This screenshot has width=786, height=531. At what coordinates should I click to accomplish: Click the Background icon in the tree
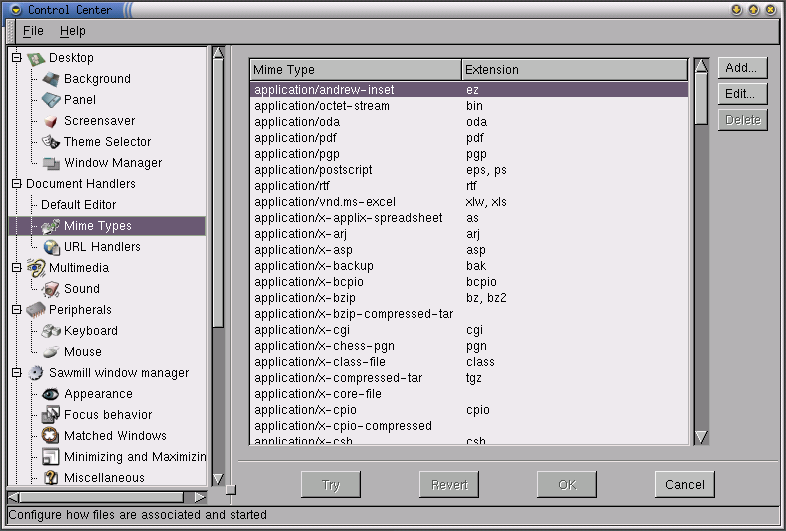(x=51, y=79)
